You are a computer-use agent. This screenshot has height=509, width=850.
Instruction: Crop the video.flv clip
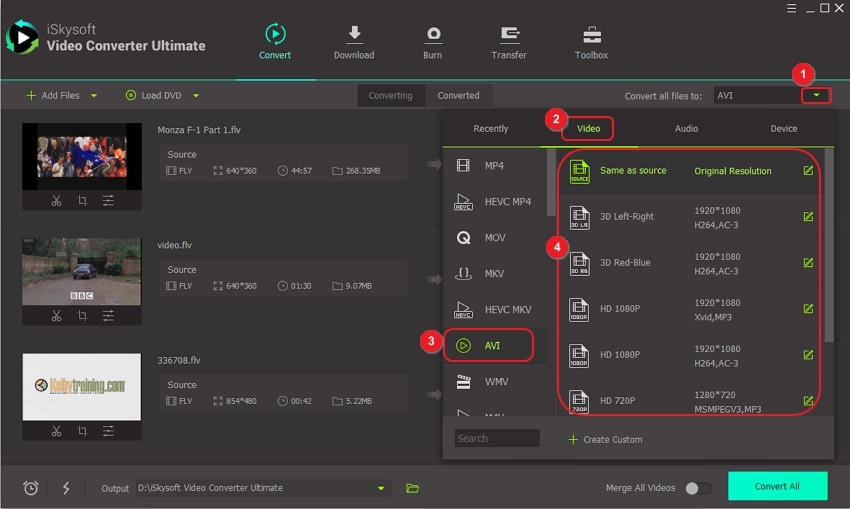click(x=82, y=315)
